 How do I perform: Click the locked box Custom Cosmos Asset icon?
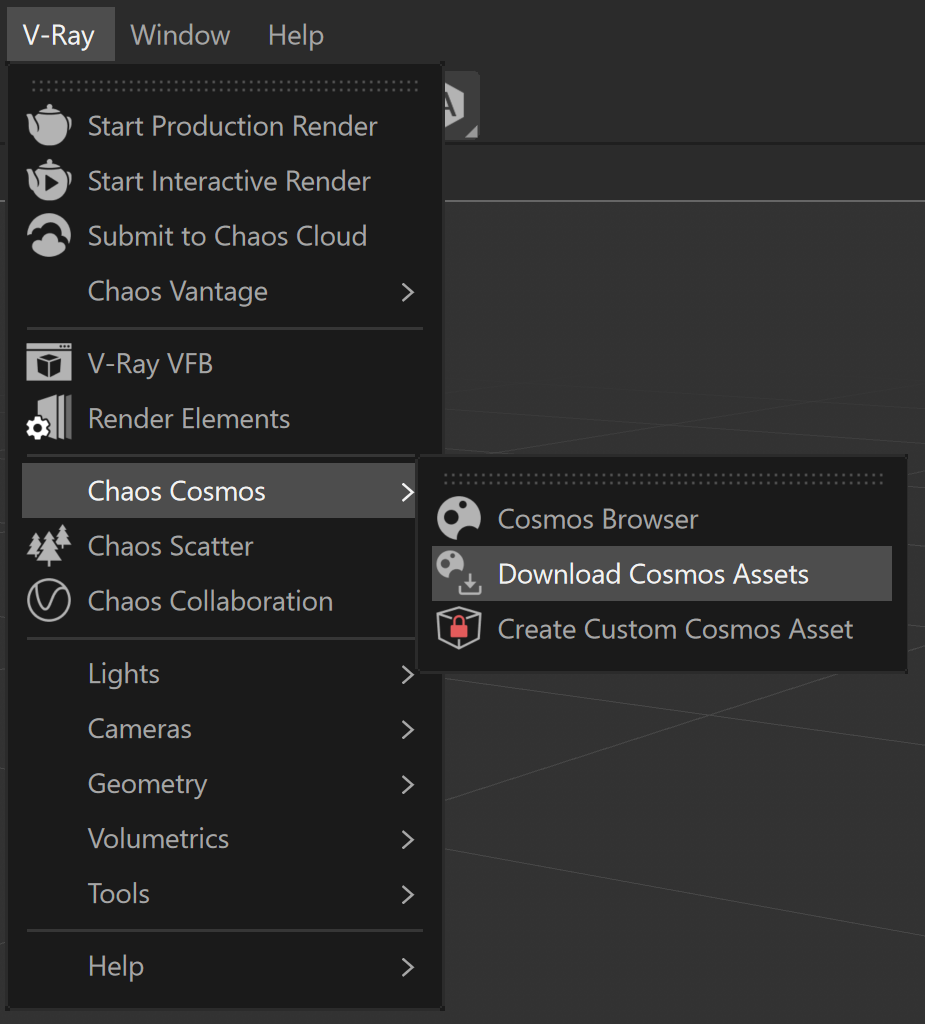point(459,628)
